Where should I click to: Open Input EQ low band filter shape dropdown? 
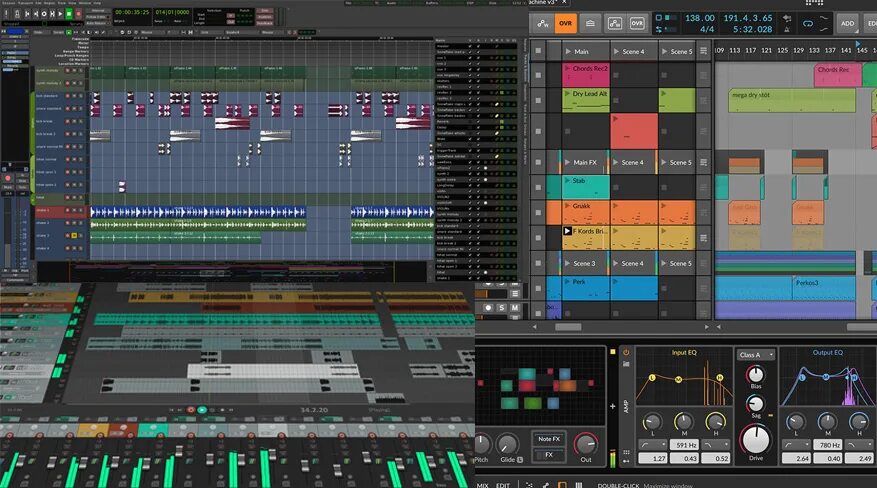click(652, 444)
